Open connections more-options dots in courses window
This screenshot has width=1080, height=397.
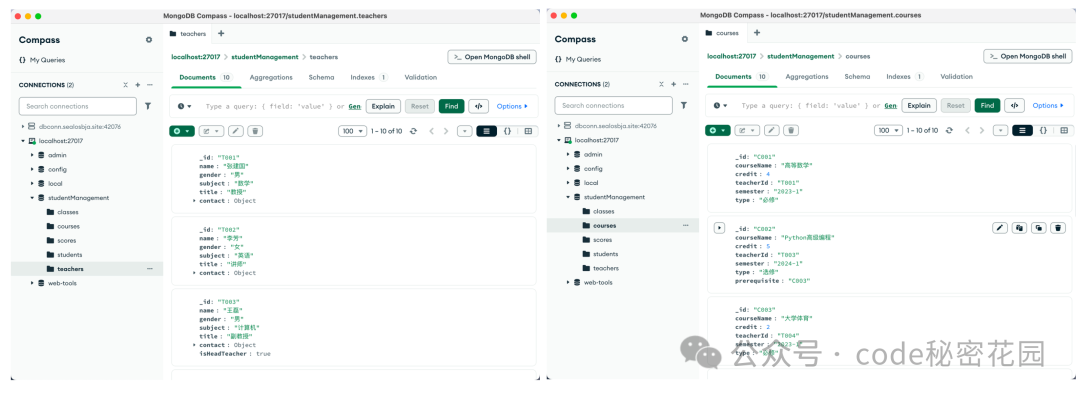[686, 84]
